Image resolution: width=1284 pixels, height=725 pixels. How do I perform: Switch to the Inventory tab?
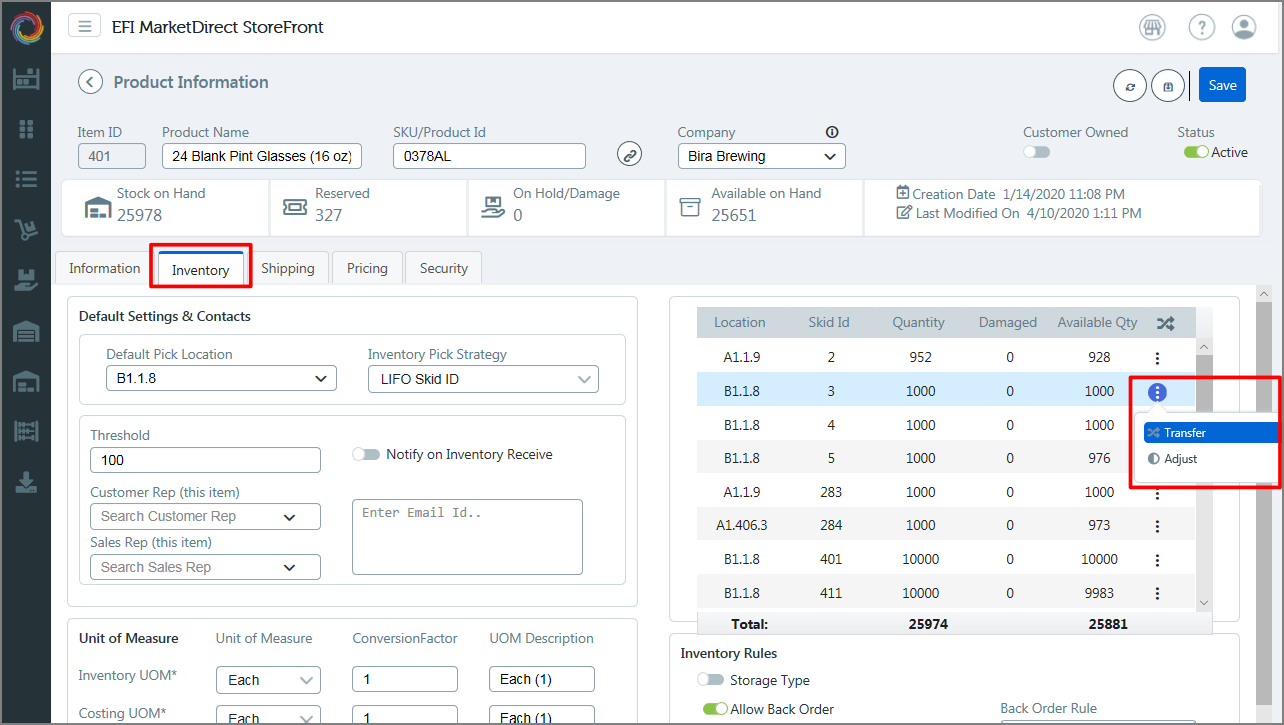200,269
